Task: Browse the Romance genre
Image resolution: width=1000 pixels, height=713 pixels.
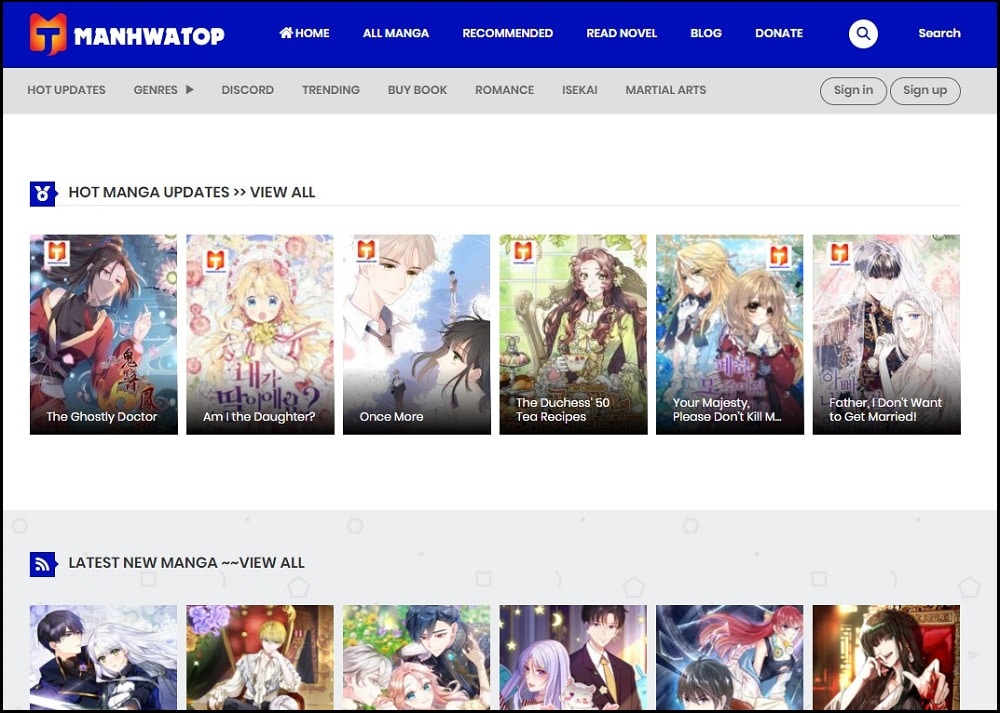Action: [x=504, y=90]
